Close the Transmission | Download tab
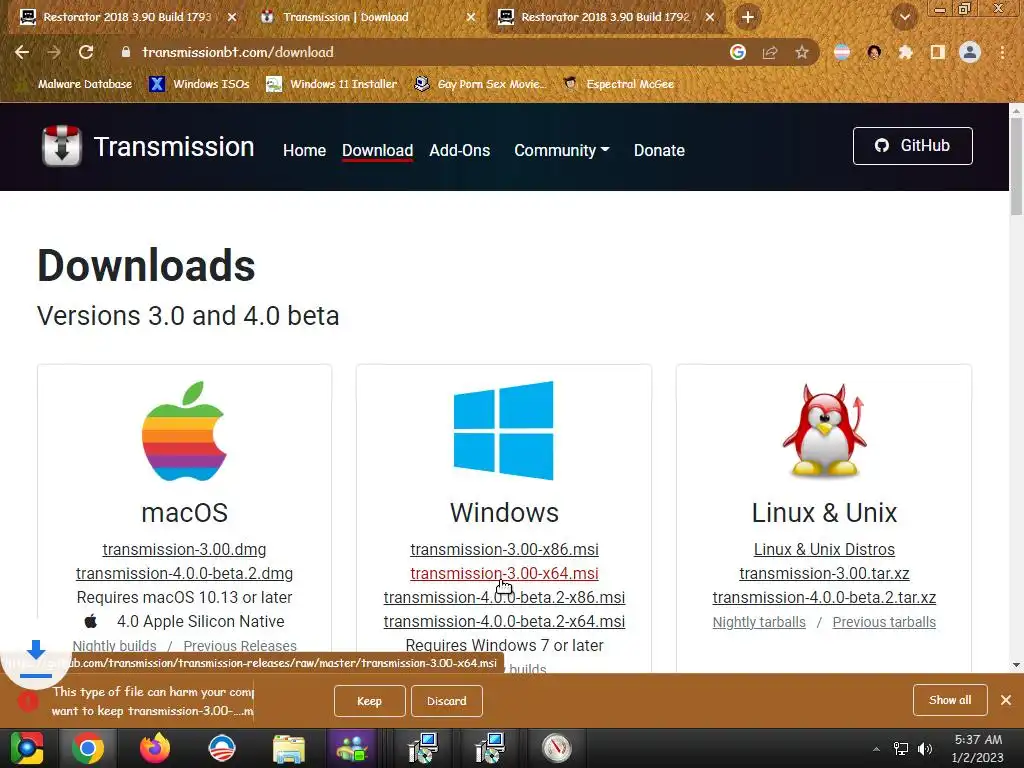The width and height of the screenshot is (1024, 768). 470,17
